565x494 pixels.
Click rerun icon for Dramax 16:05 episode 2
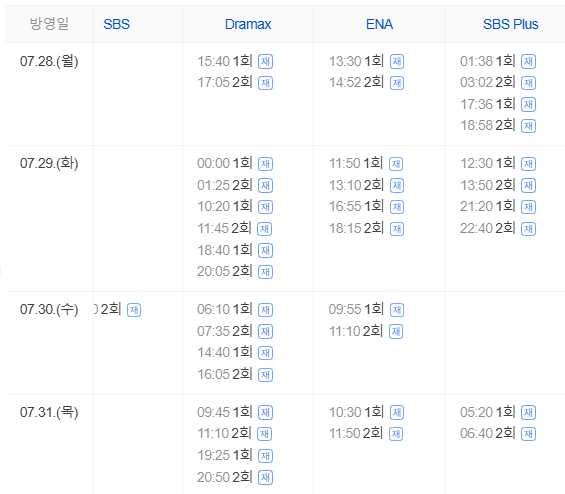(x=265, y=375)
